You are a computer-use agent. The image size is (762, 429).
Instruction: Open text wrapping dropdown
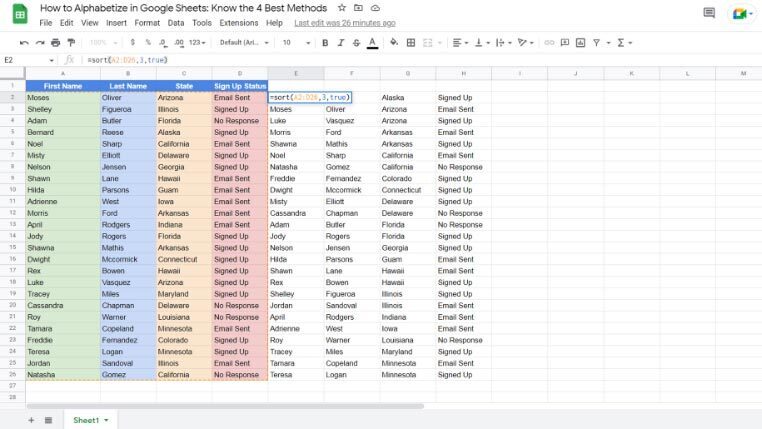503,43
